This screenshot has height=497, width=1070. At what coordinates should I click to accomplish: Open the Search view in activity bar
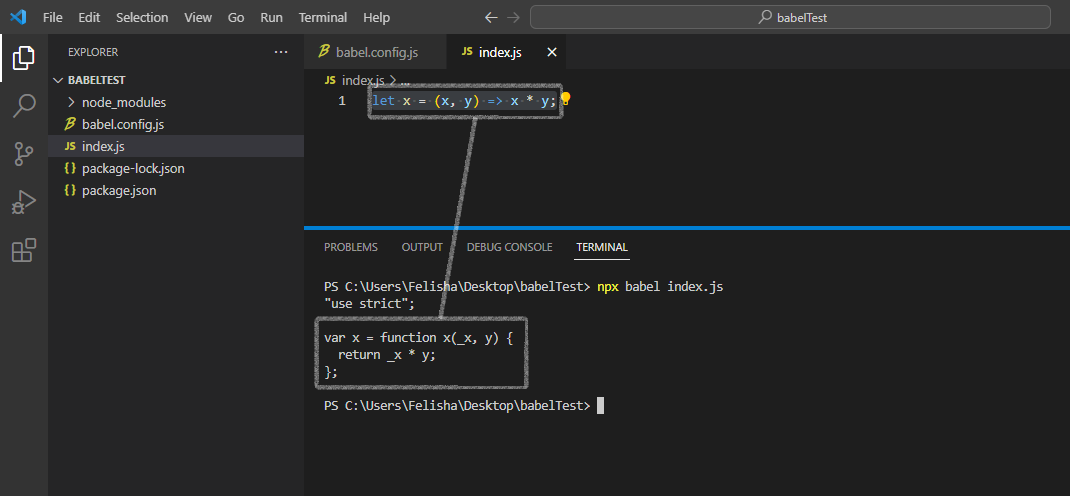(24, 106)
